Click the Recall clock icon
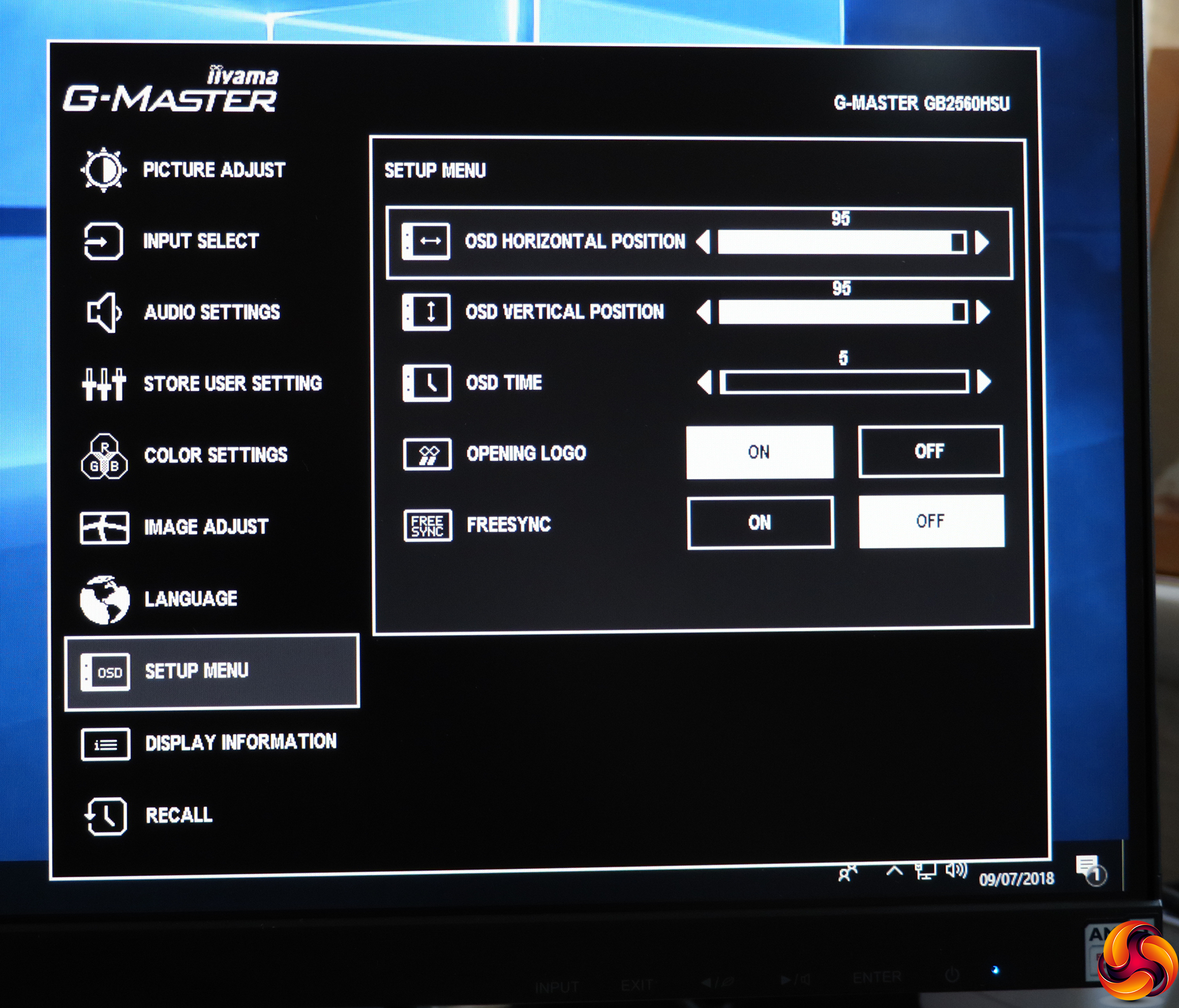This screenshot has width=1179, height=1008. (x=106, y=815)
